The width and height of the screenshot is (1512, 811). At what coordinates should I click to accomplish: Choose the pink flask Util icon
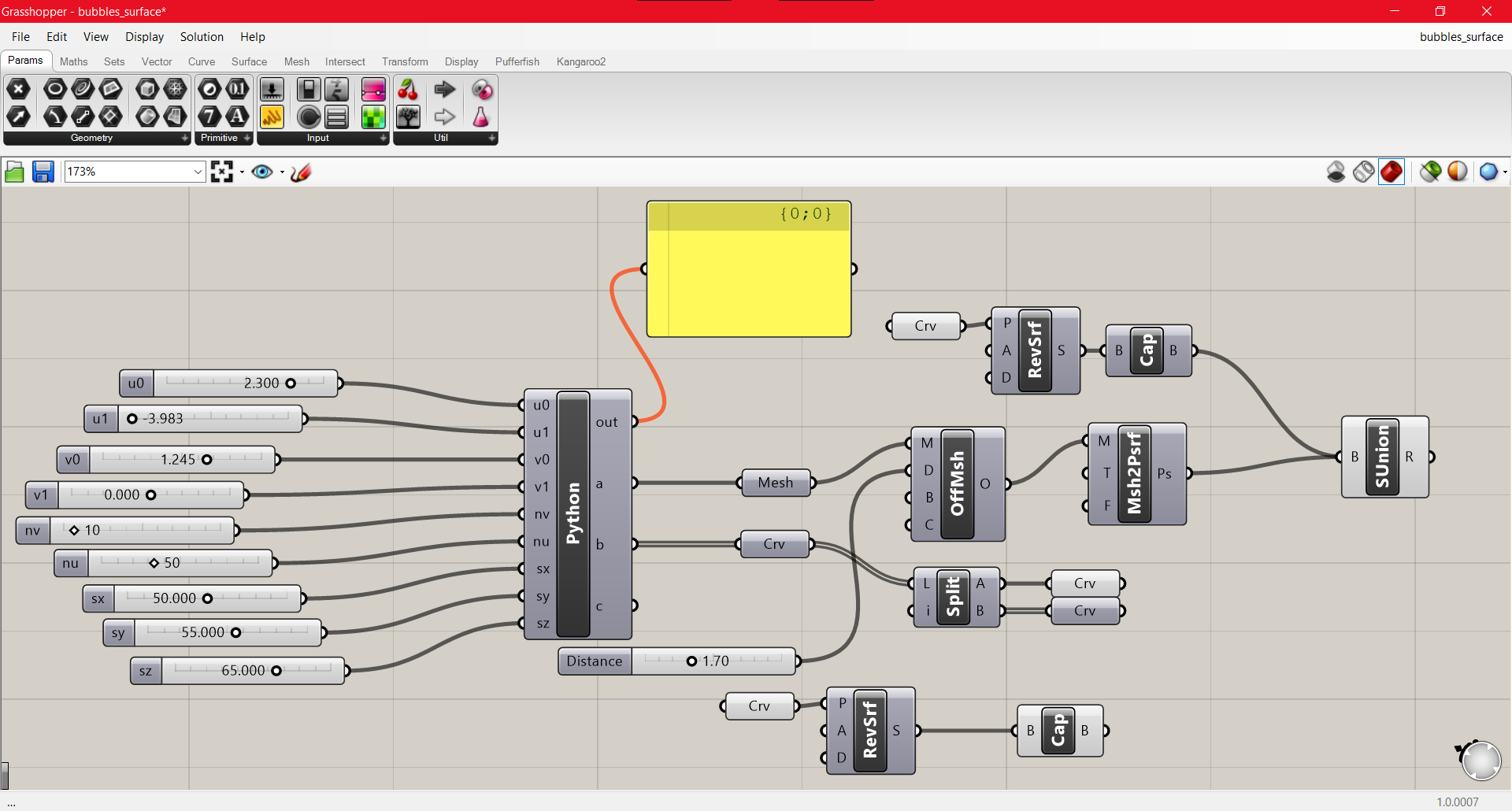coord(481,117)
